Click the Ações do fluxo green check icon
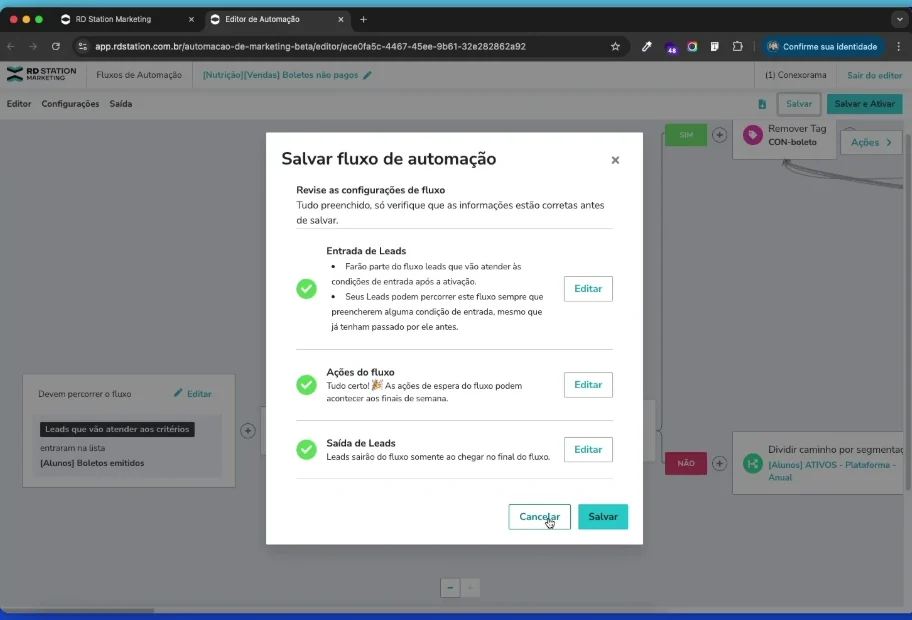 click(x=307, y=384)
